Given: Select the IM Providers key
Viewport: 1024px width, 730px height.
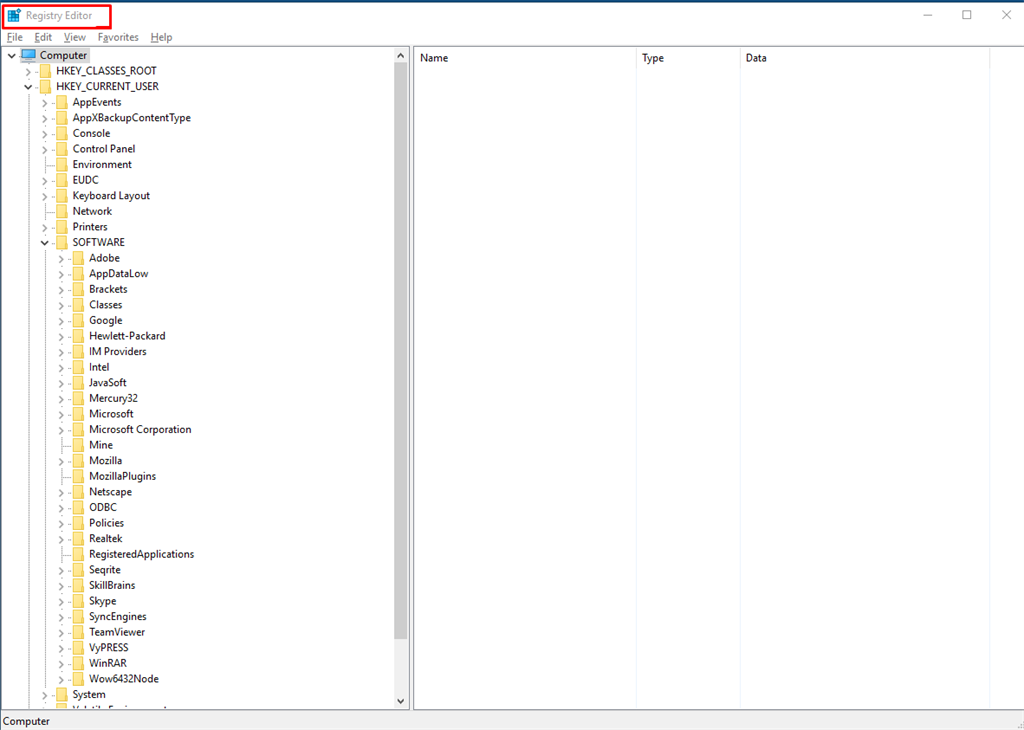Looking at the screenshot, I should point(118,351).
